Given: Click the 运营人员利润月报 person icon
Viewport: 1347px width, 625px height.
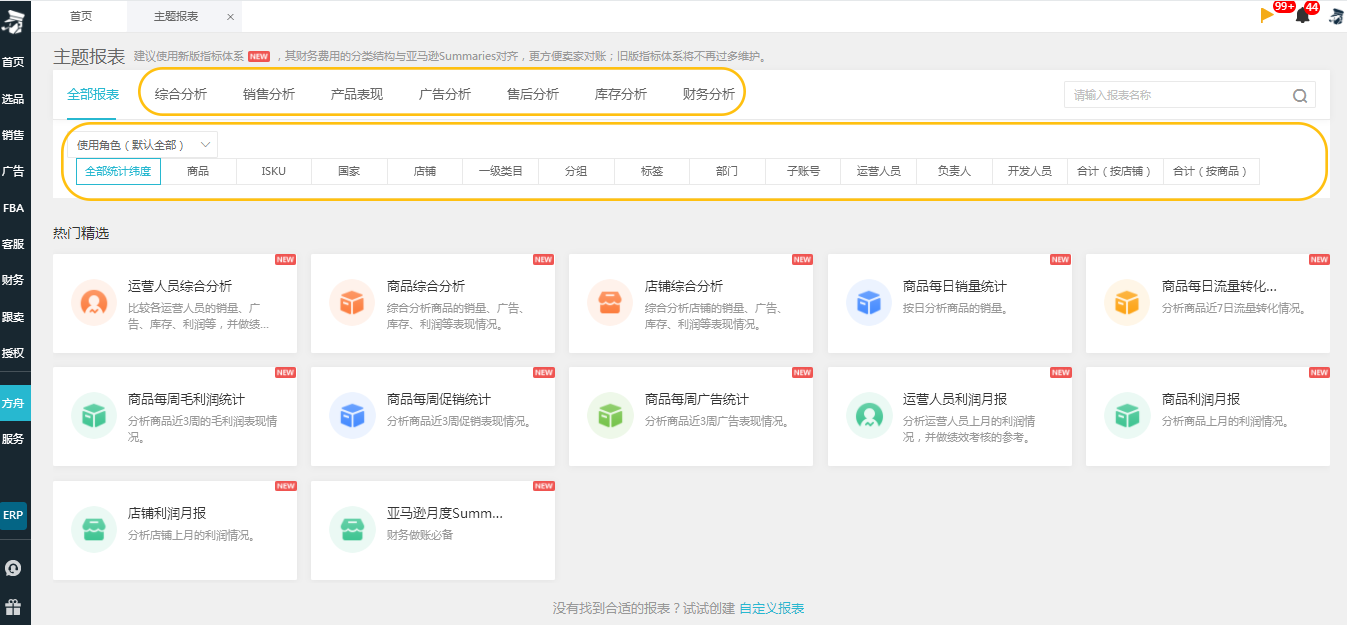Looking at the screenshot, I should [x=869, y=415].
